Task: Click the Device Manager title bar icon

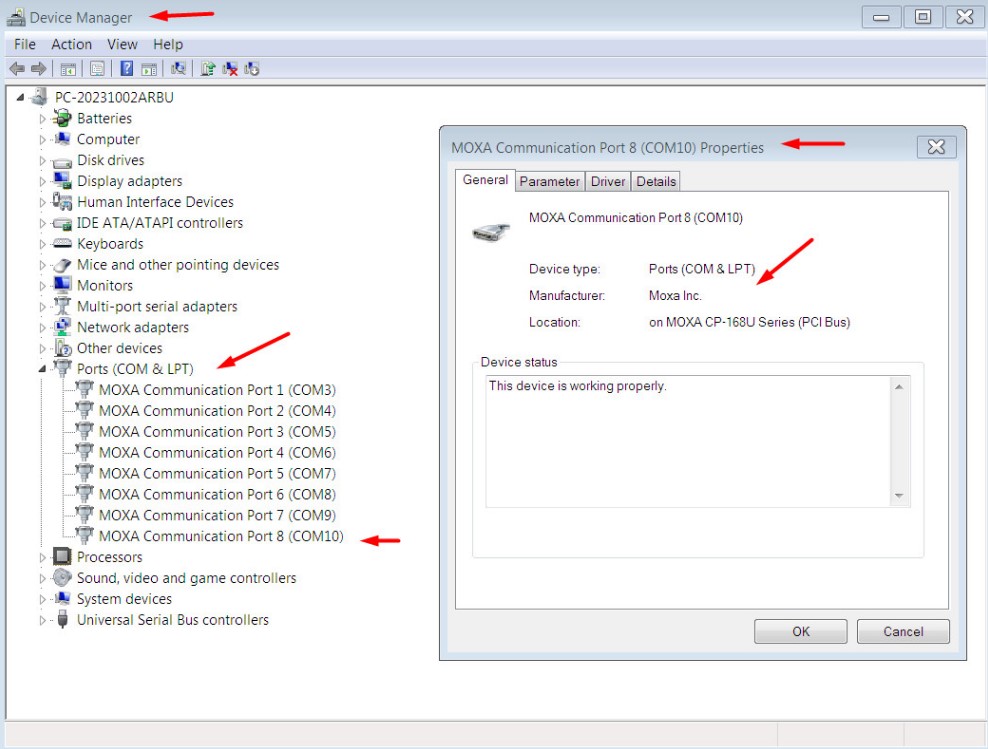Action: pos(16,17)
